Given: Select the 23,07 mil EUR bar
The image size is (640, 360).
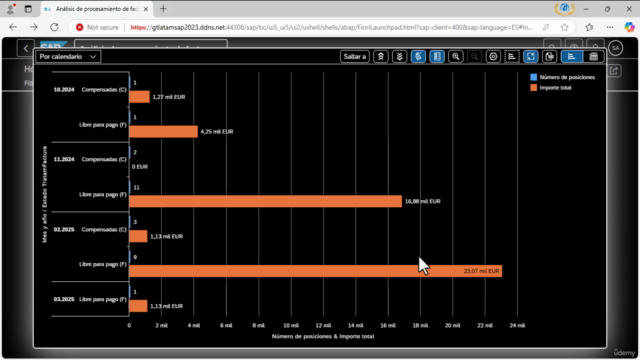Looking at the screenshot, I should click(x=316, y=271).
